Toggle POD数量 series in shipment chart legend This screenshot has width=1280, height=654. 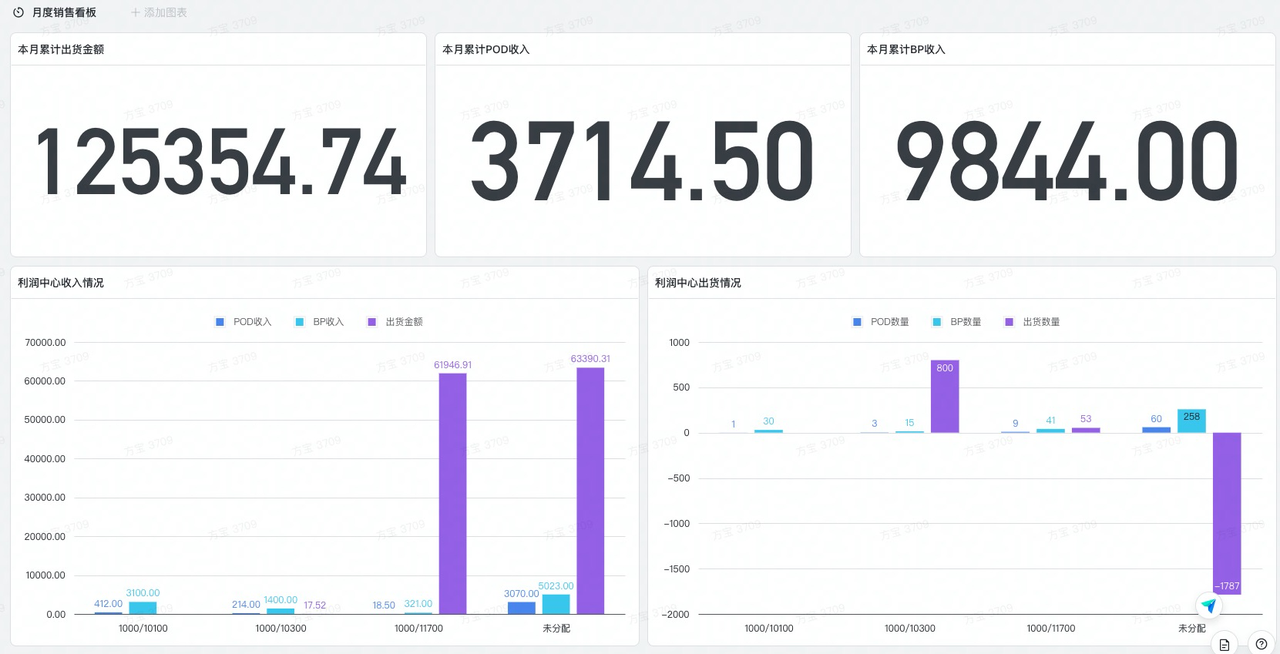[880, 322]
